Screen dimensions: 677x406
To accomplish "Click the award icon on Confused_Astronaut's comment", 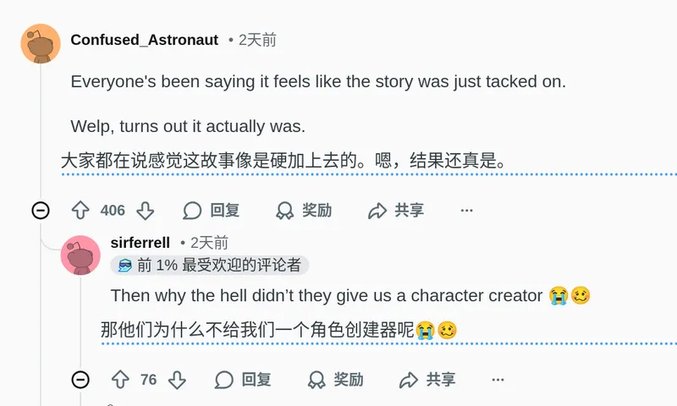I will (x=285, y=210).
